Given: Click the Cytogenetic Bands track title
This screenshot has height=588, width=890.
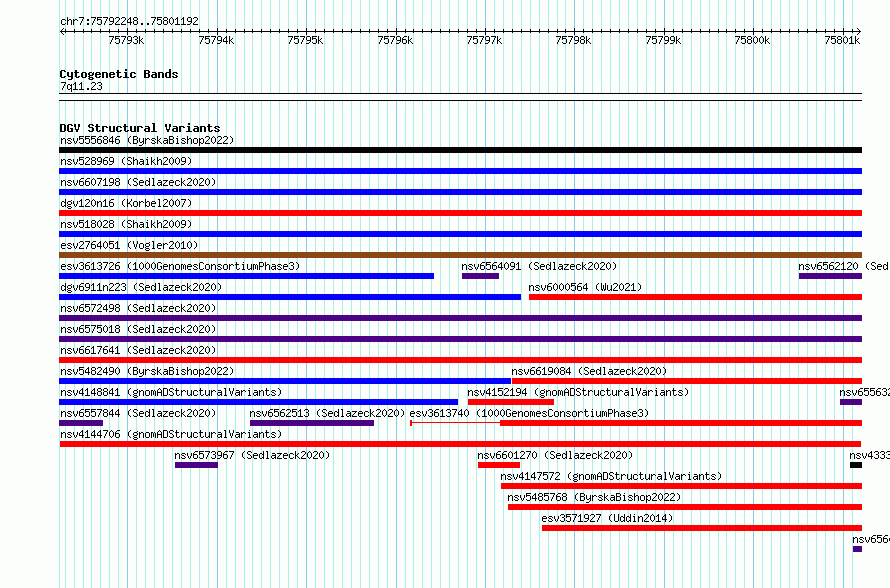Looking at the screenshot, I should (x=119, y=74).
